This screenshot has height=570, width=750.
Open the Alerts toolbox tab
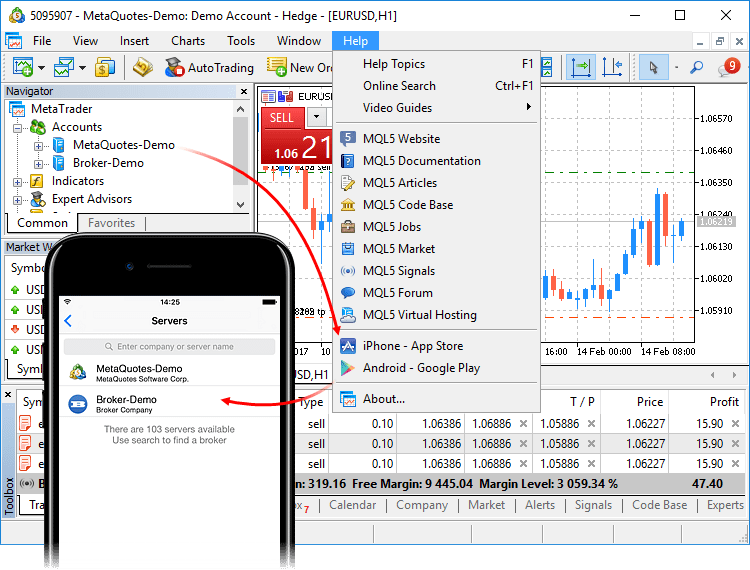point(540,505)
